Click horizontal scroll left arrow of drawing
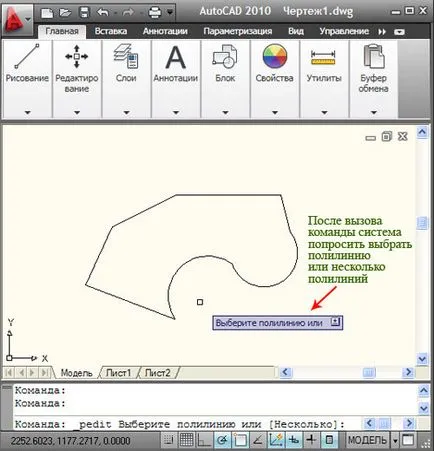Image resolution: width=434 pixels, height=451 pixels. (x=286, y=372)
